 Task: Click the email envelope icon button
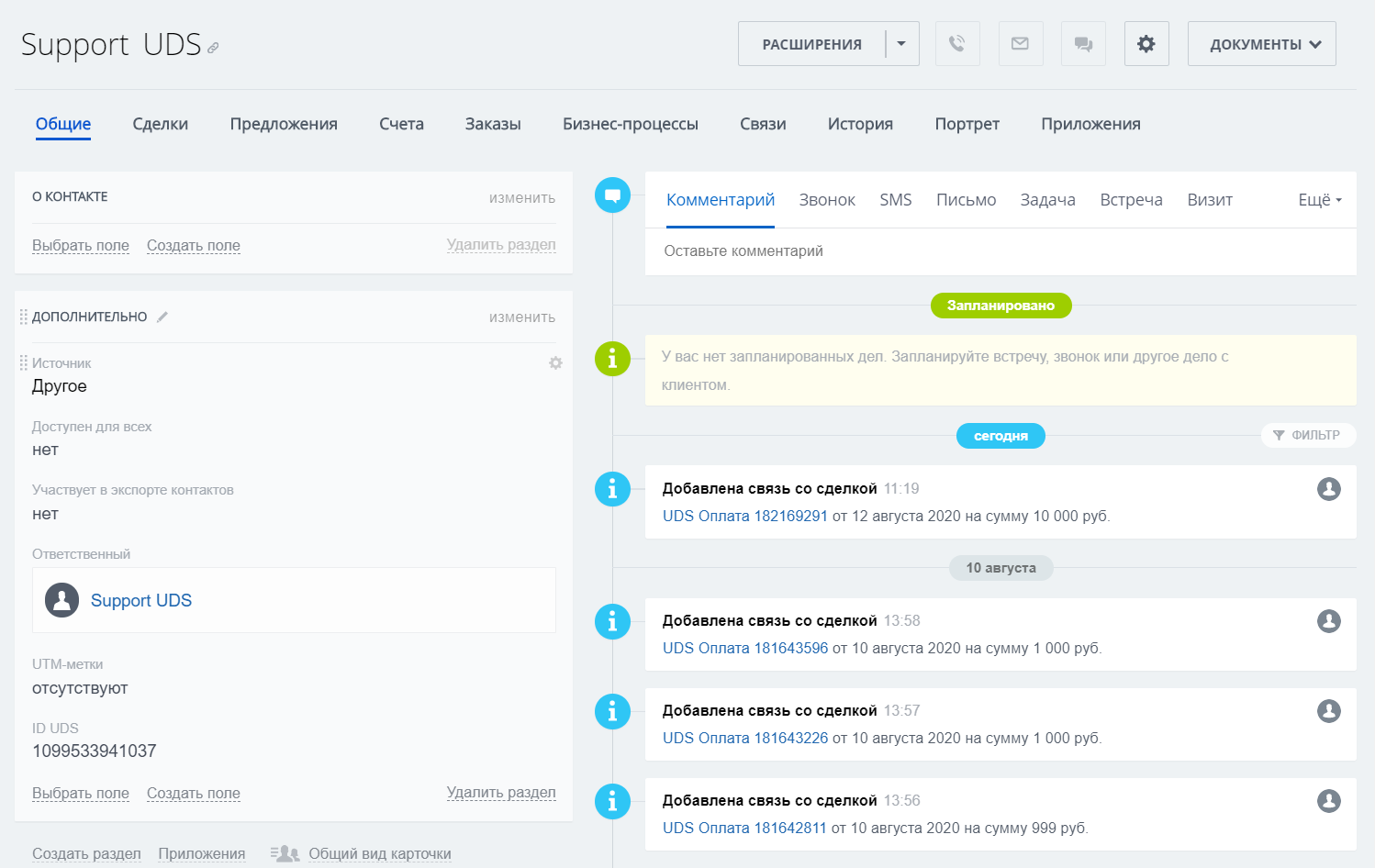pyautogui.click(x=1020, y=43)
